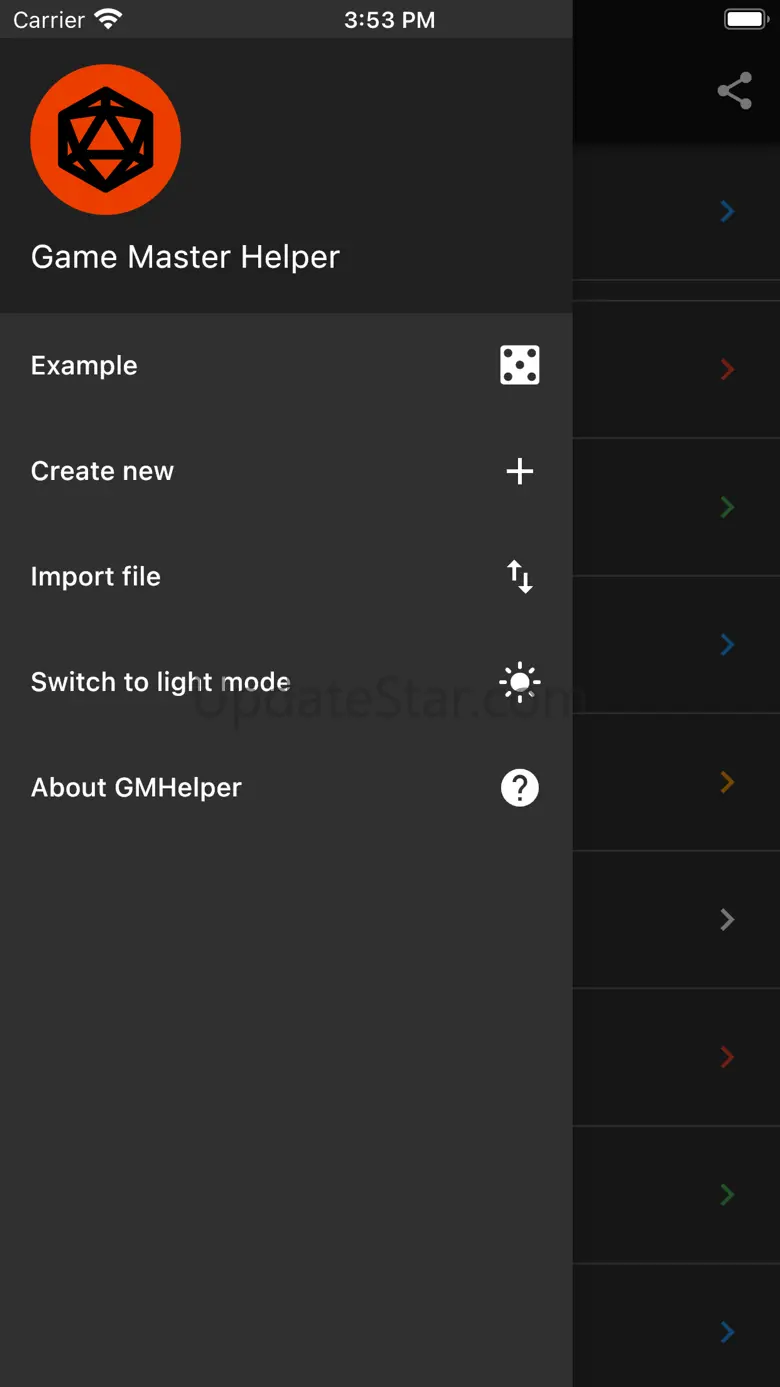Viewport: 780px width, 1387px height.
Task: Tap the orange icosahedron app logo
Action: coord(106,140)
